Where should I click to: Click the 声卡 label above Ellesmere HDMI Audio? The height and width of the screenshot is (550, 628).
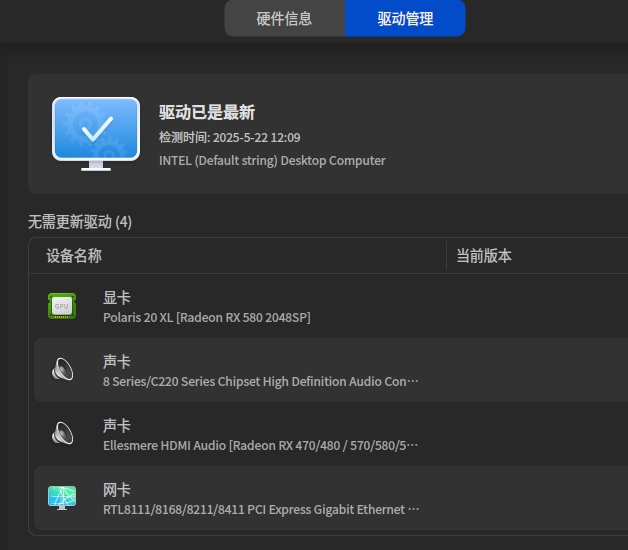117,426
